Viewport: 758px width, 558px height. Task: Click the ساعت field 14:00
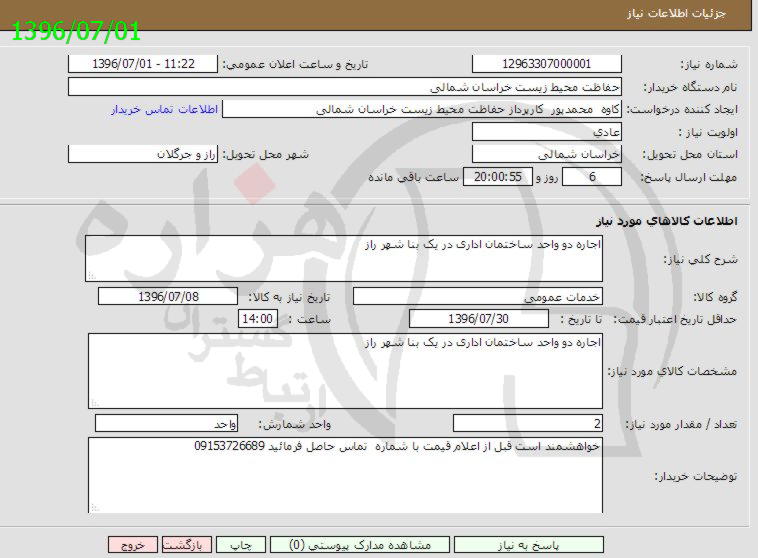(x=258, y=319)
